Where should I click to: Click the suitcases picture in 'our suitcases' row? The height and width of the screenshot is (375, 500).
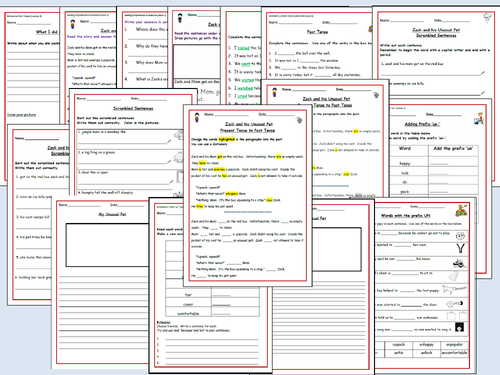click(456, 315)
